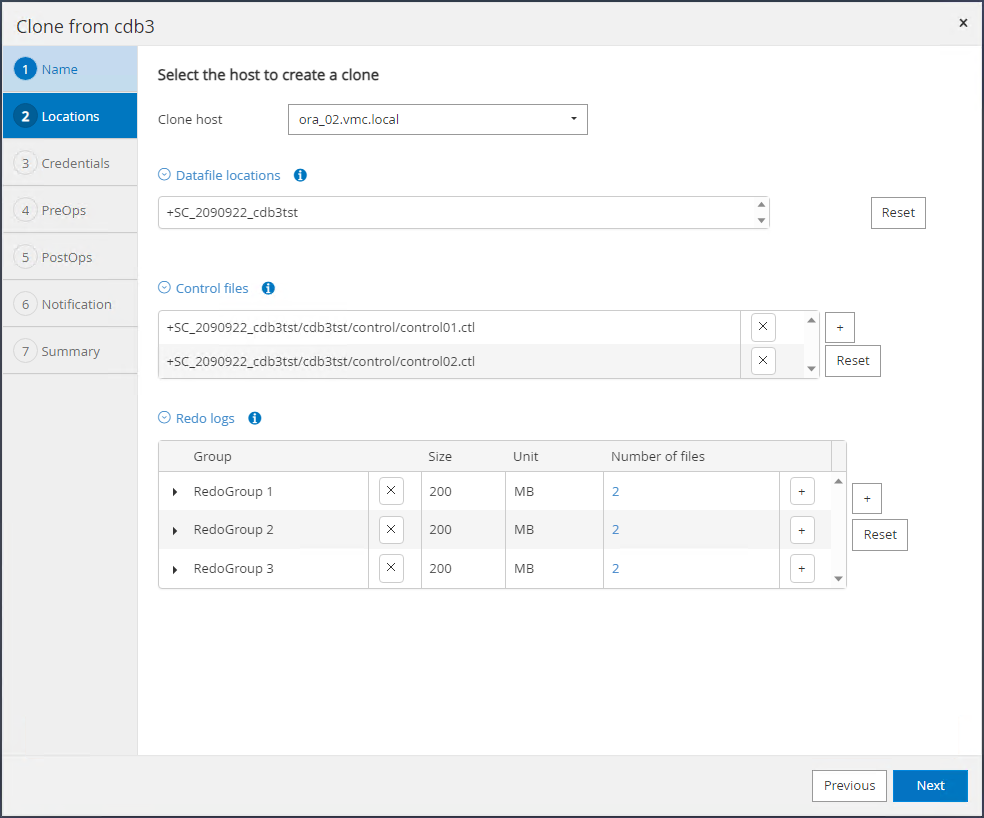Screen dimensions: 984x818
Task: Remove control01.ctl using its X icon
Action: point(763,327)
